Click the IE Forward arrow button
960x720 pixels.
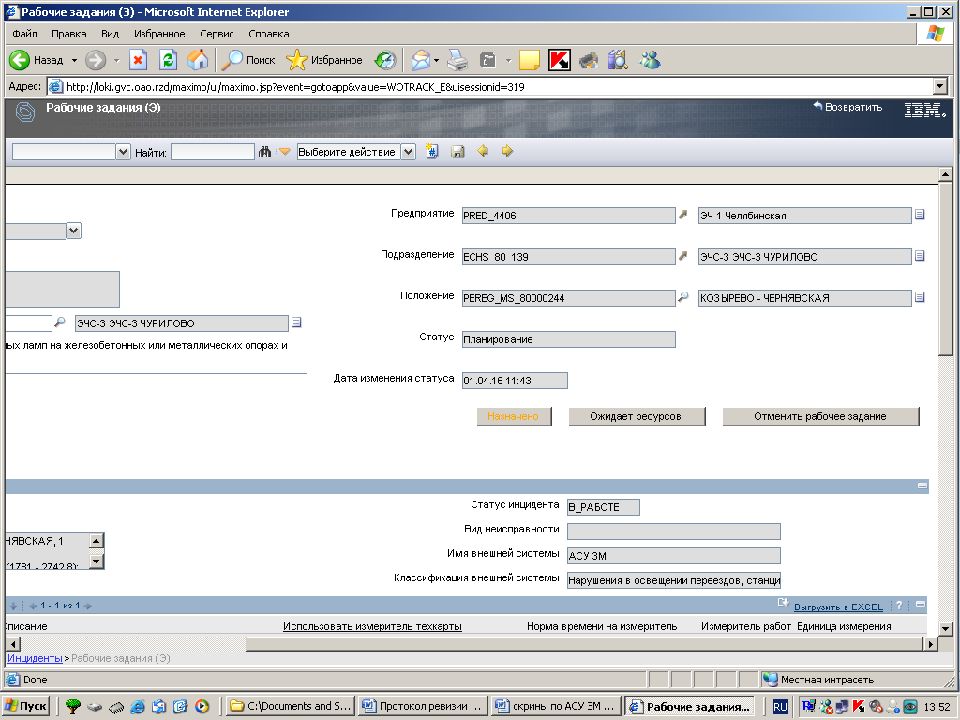point(95,60)
